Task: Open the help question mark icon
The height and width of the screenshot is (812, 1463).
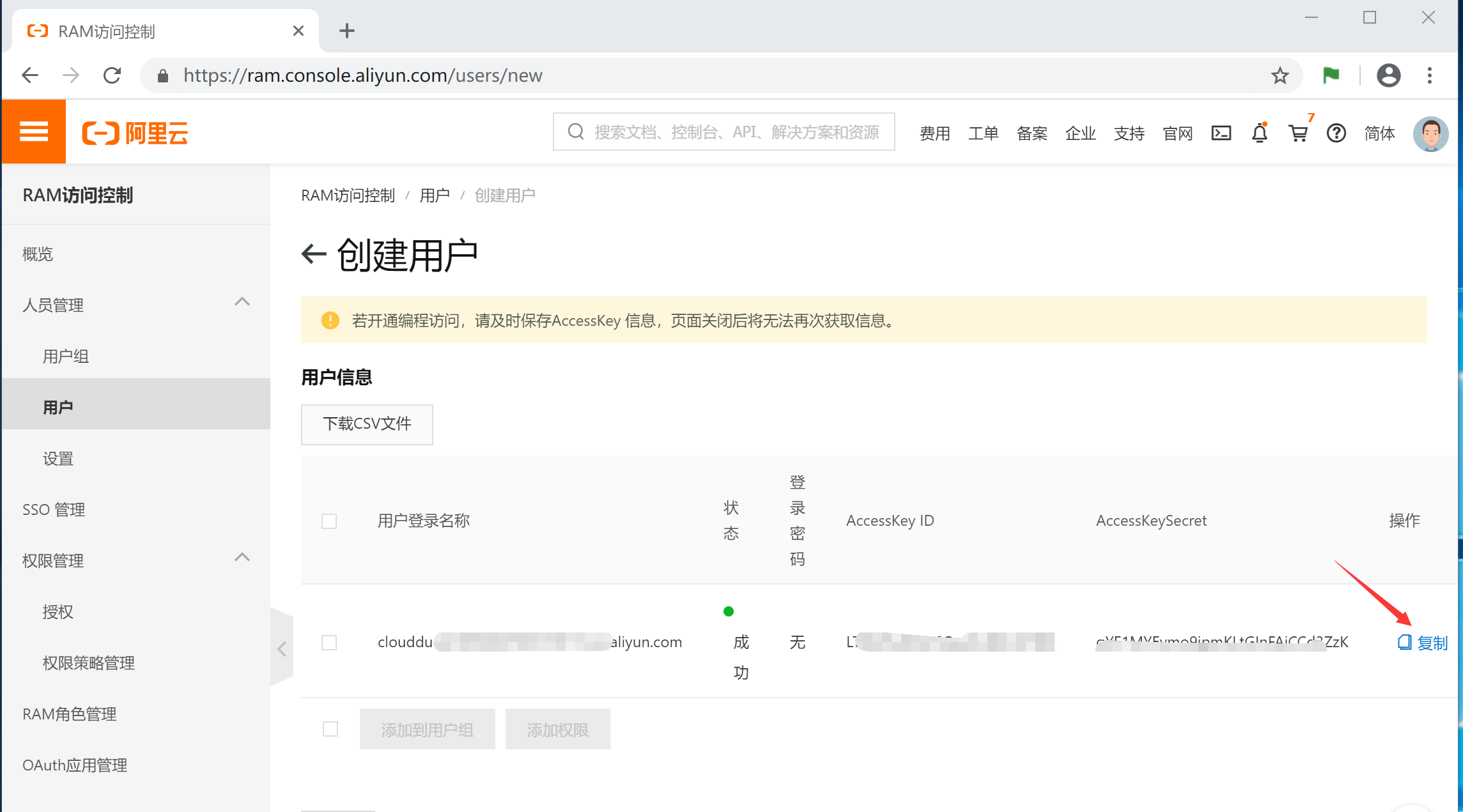Action: 1336,133
